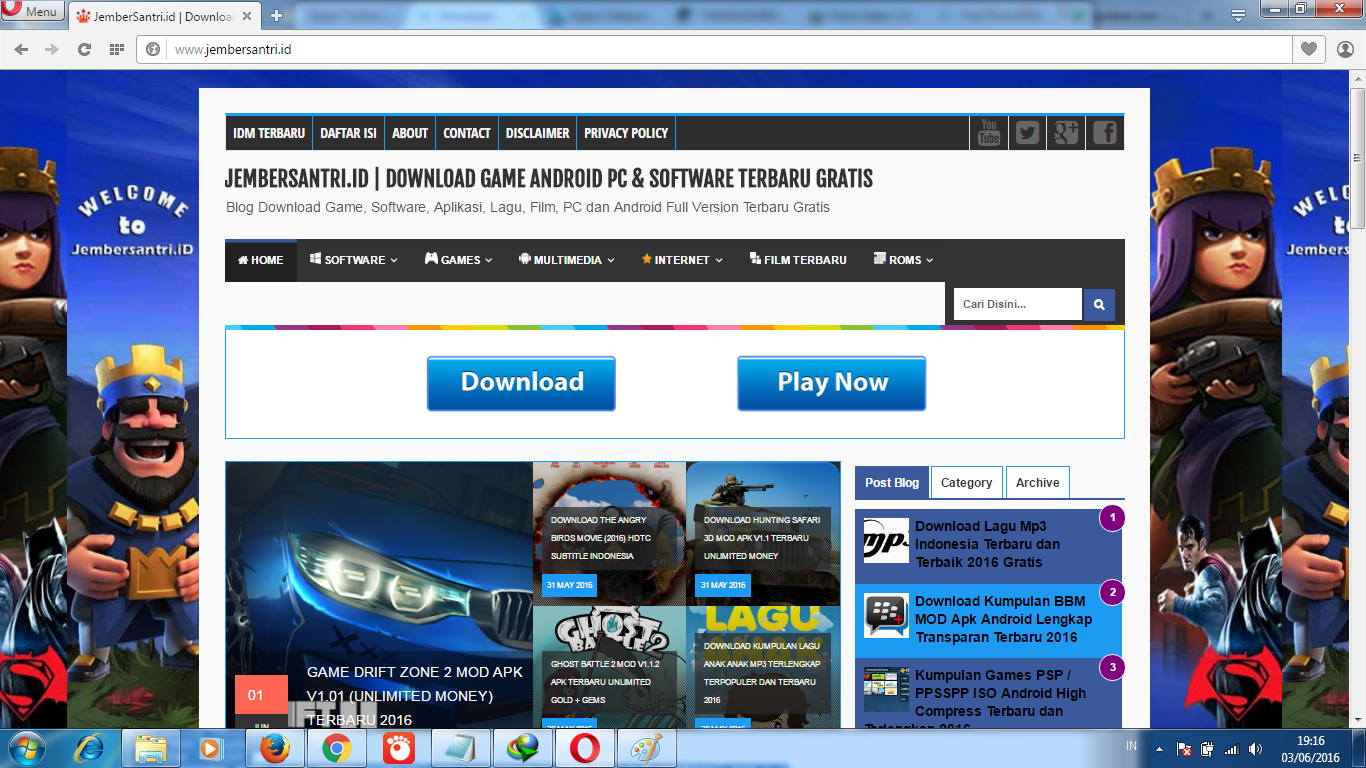Click the network signal tray icon
The height and width of the screenshot is (768, 1366).
coord(1232,748)
